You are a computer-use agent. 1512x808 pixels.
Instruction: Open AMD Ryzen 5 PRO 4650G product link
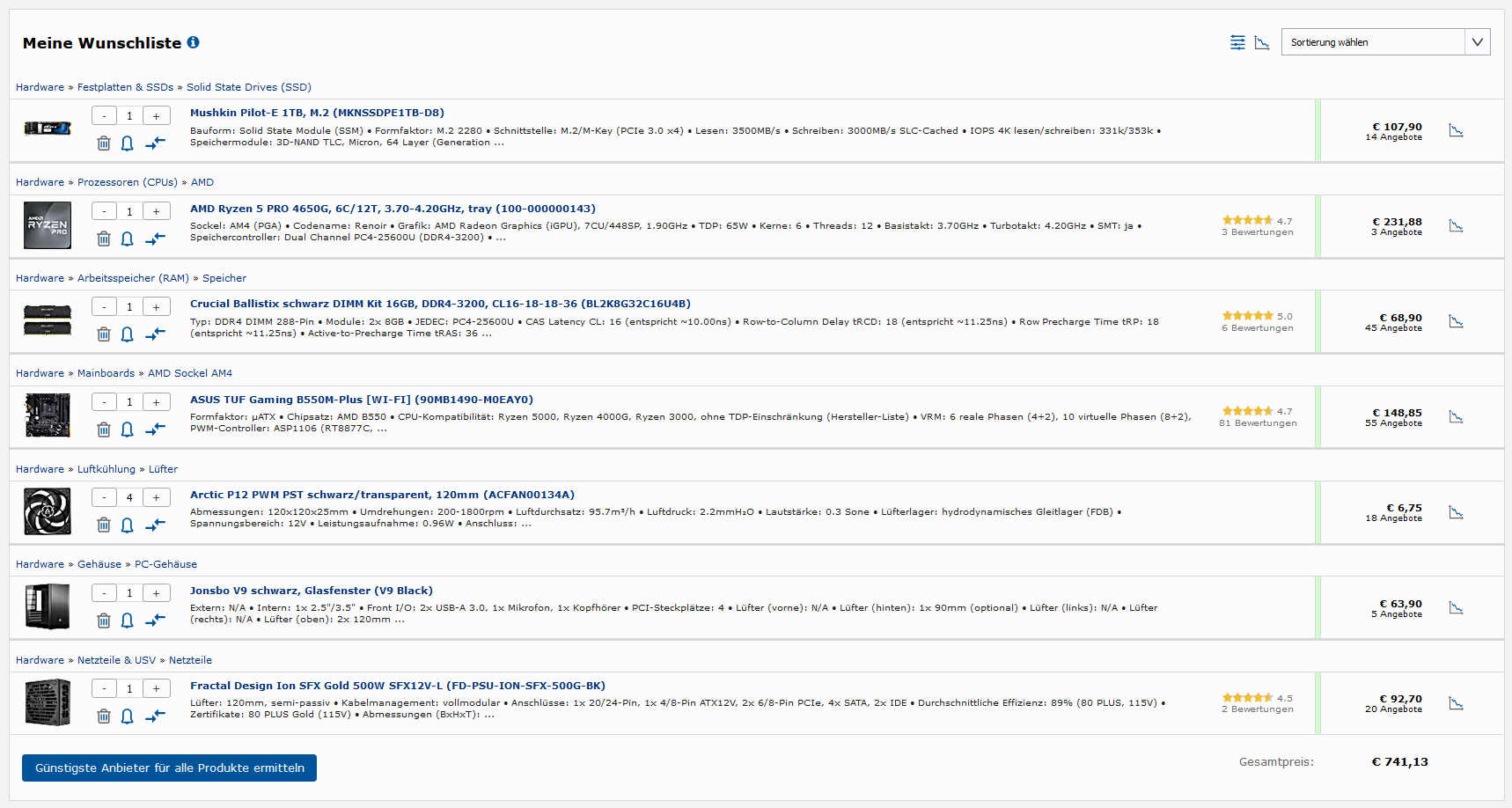(x=393, y=209)
